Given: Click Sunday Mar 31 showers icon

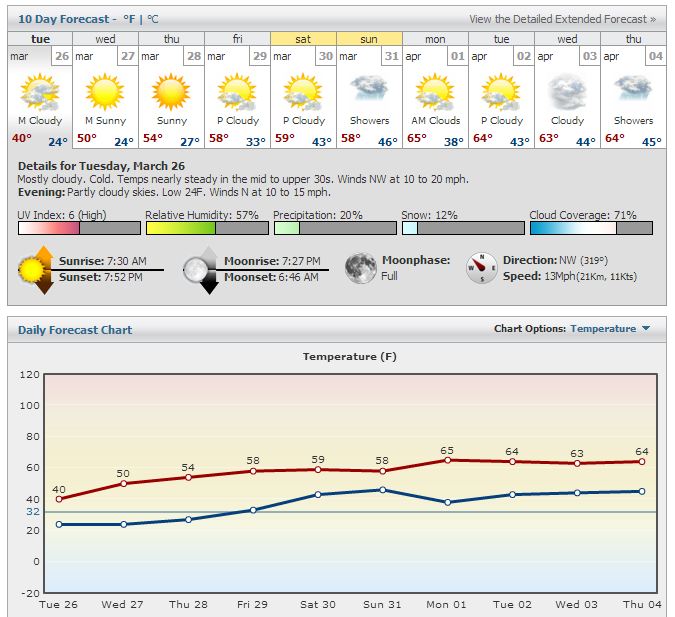Looking at the screenshot, I should (x=369, y=93).
